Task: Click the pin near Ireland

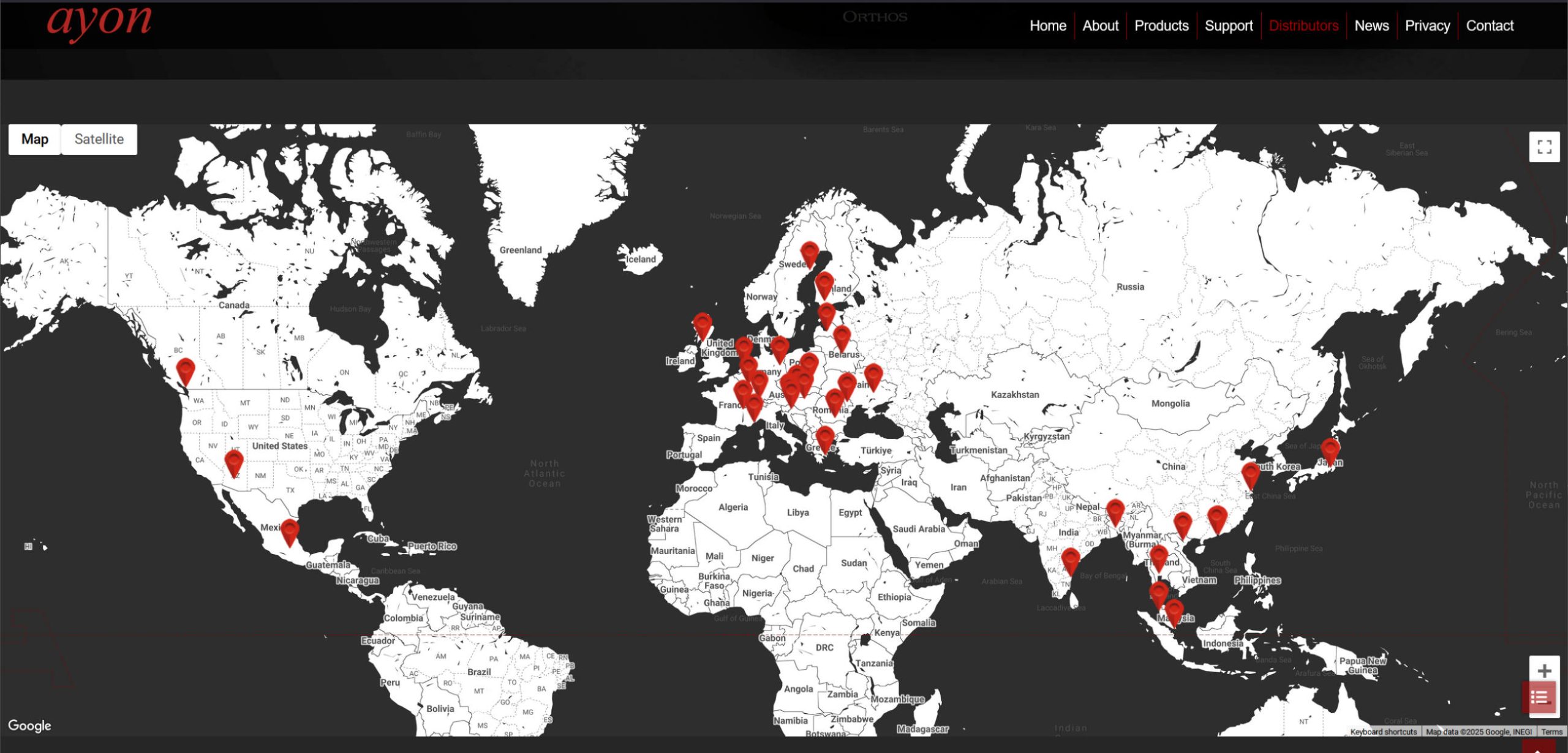Action: click(702, 324)
